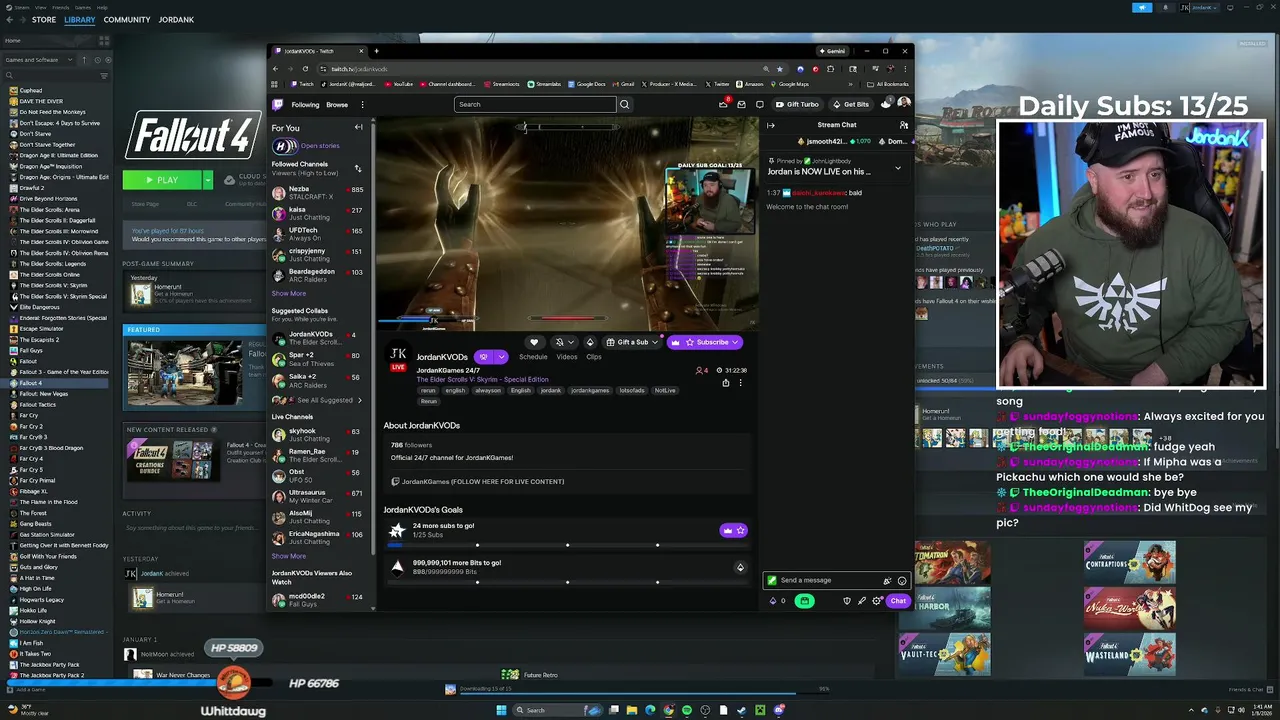Open chat moderator shield icon
Image resolution: width=1280 pixels, height=720 pixels.
pyautogui.click(x=847, y=601)
